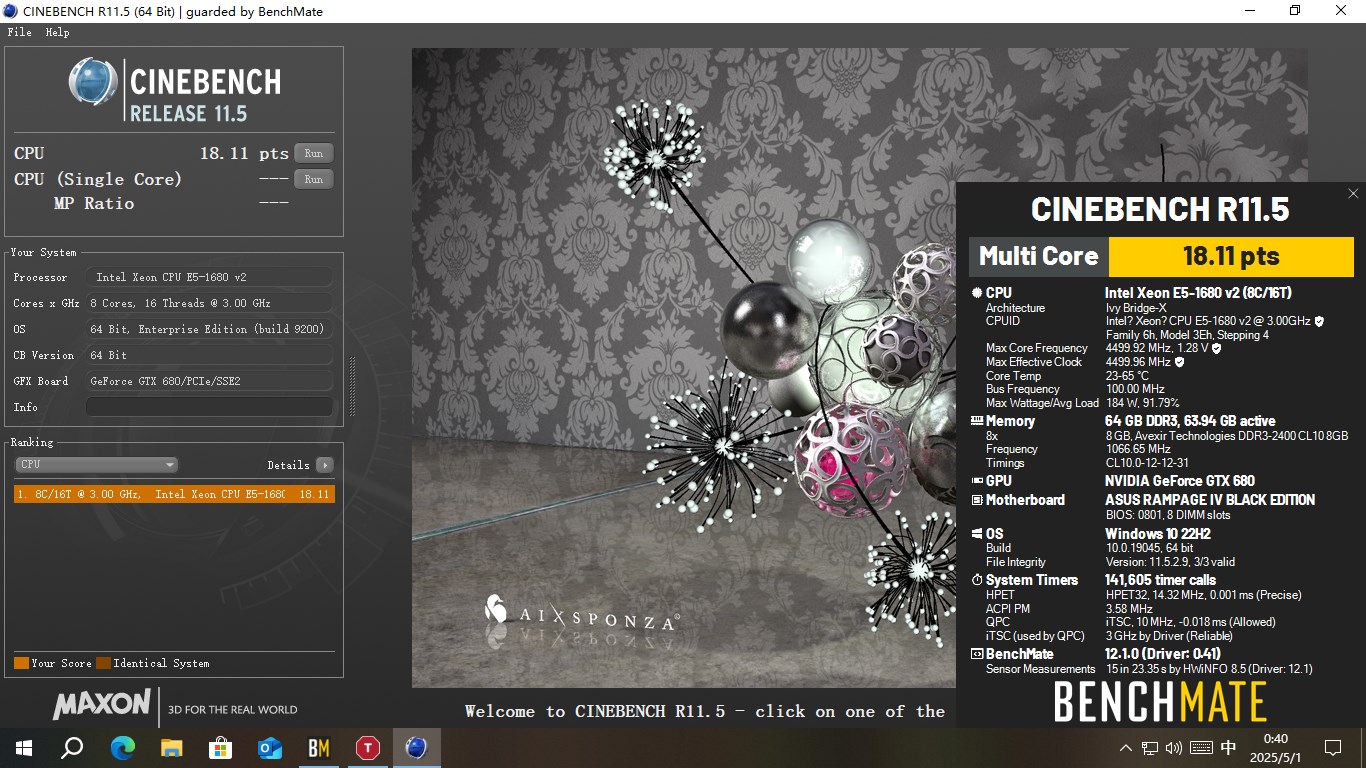Click the Your Score orange legend swatch
Image resolution: width=1366 pixels, height=768 pixels.
tap(21, 663)
